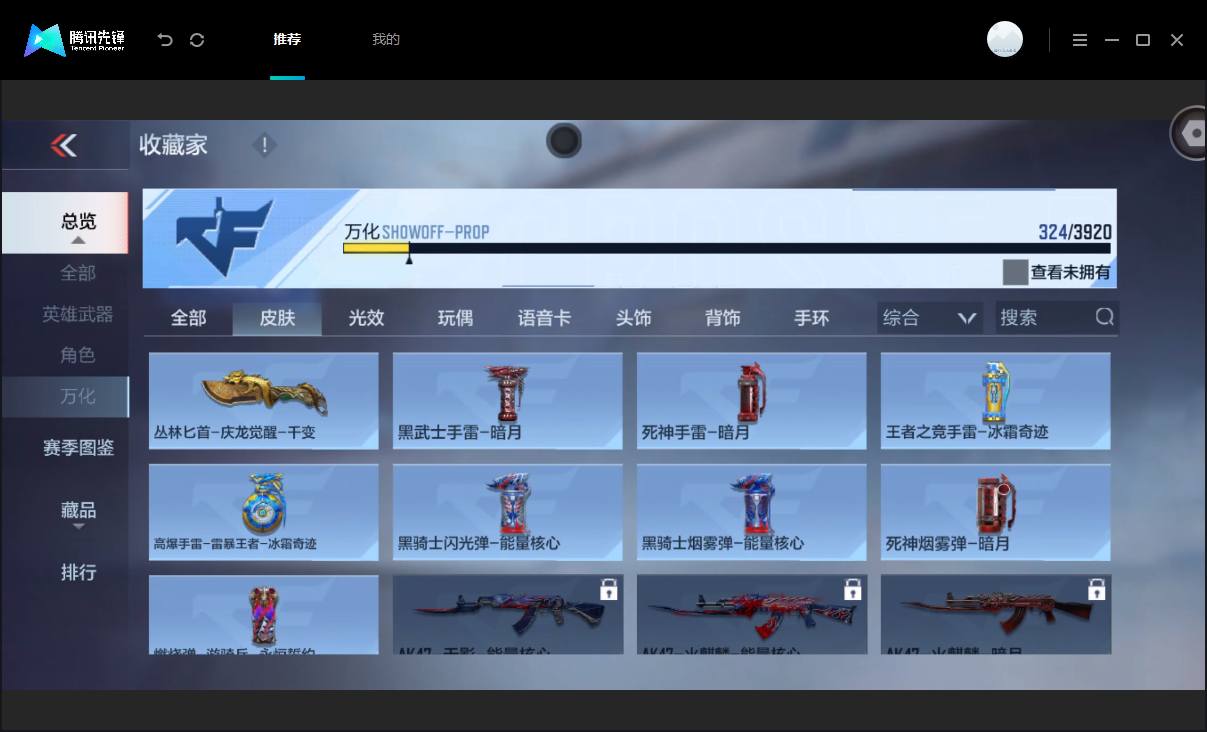Open the 黑武士手雷-暗月 item card
The image size is (1207, 732).
click(x=507, y=400)
